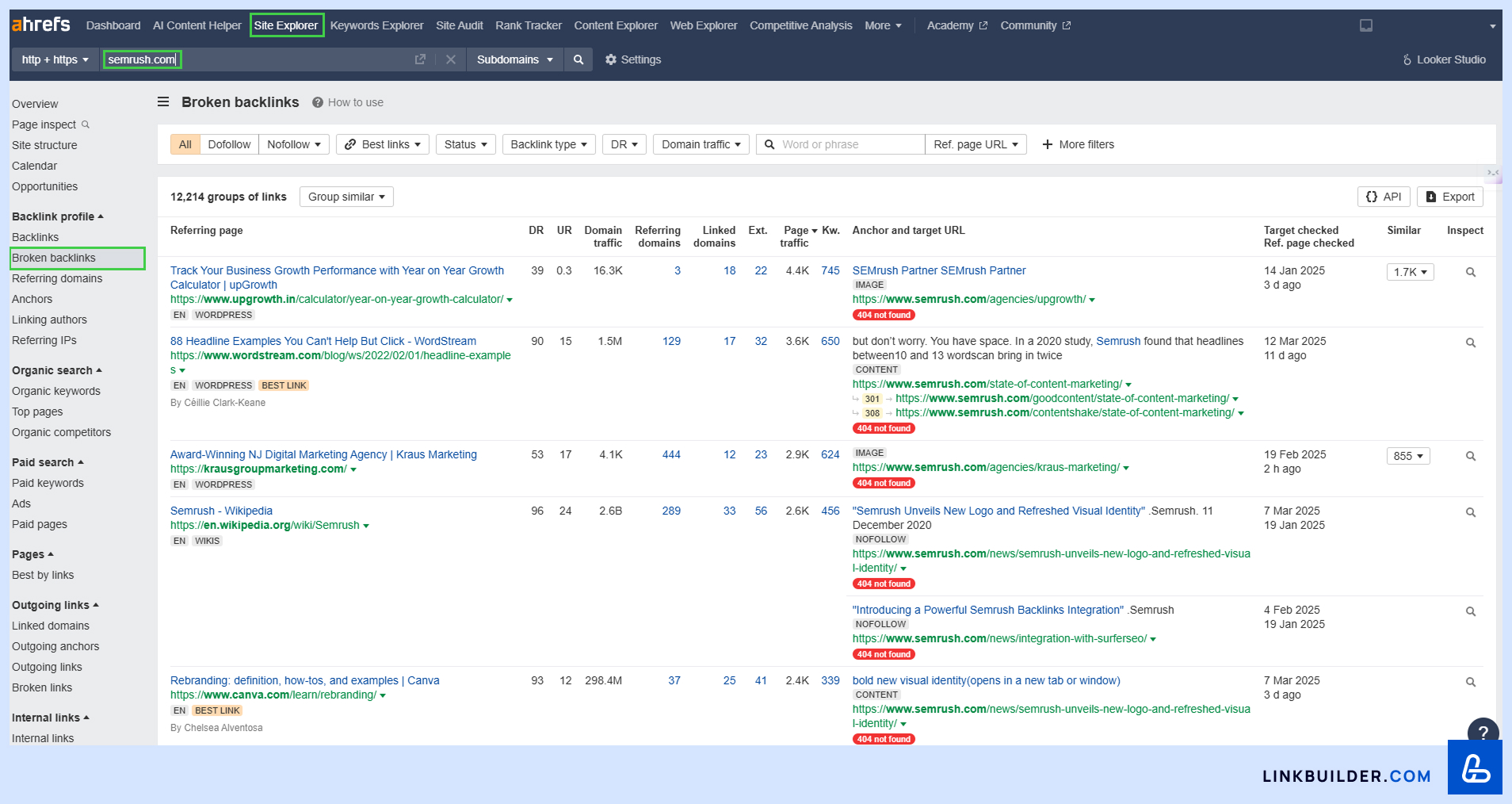
Task: Go to Dashboard tab
Action: (113, 25)
